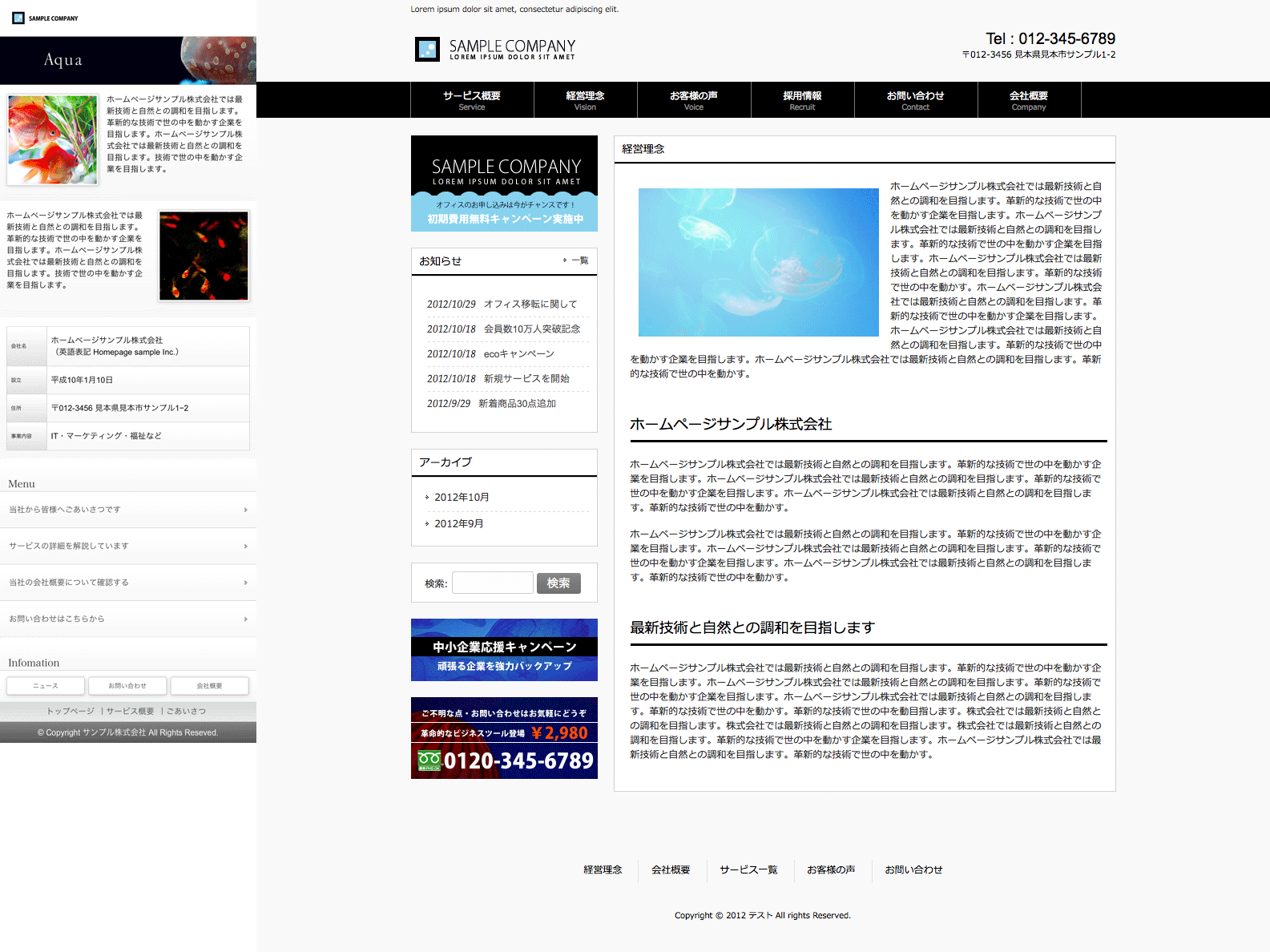Open the オフィス移転に関して news entry
Viewport: 1270px width, 952px height.
point(530,305)
